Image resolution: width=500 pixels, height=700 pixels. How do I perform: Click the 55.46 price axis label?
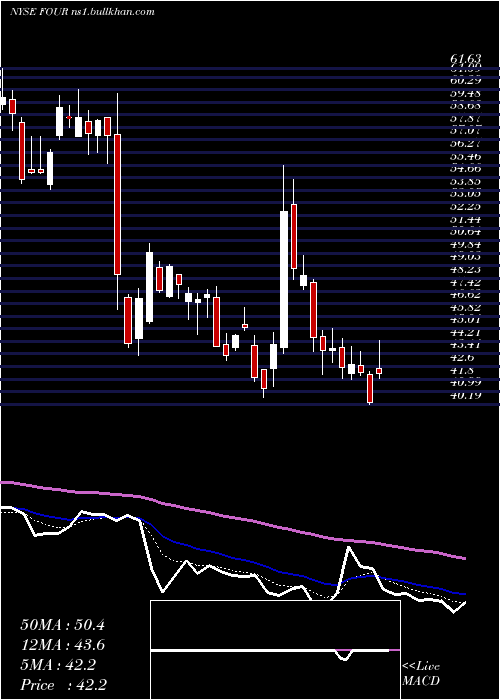tap(466, 156)
